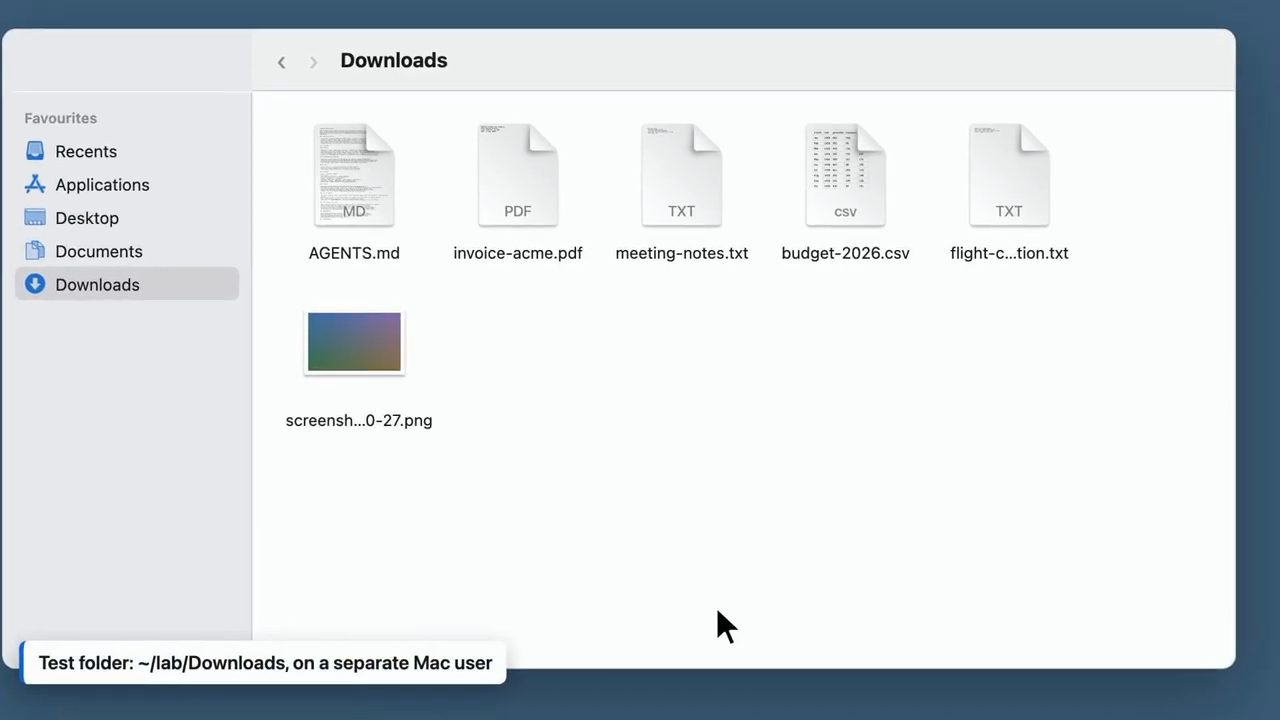Viewport: 1280px width, 720px height.
Task: Open Desktop label in the sidebar
Action: coord(87,218)
